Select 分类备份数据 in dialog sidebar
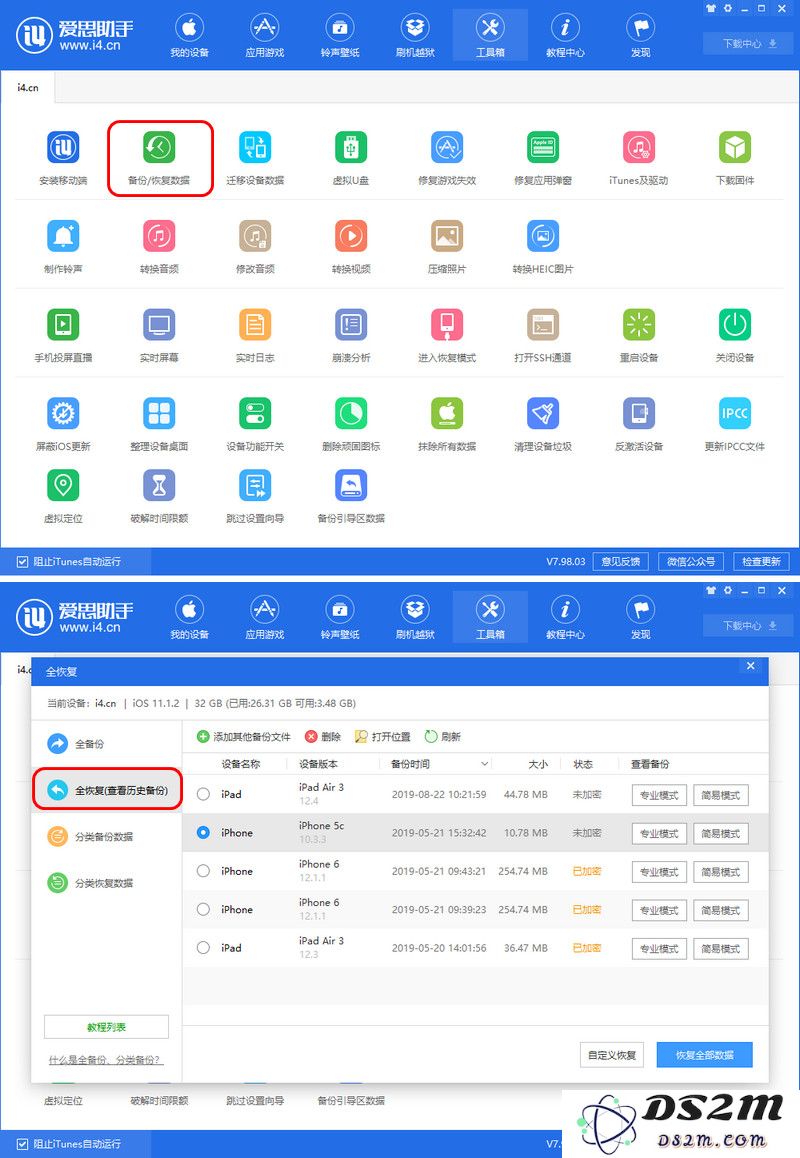This screenshot has width=800, height=1158. tap(91, 837)
